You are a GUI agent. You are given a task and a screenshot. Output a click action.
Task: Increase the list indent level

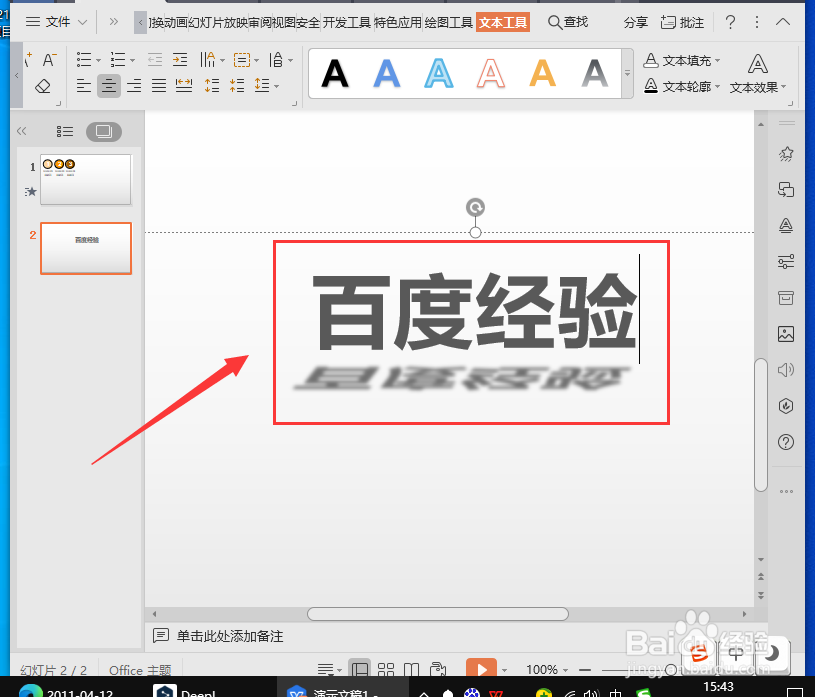(180, 60)
